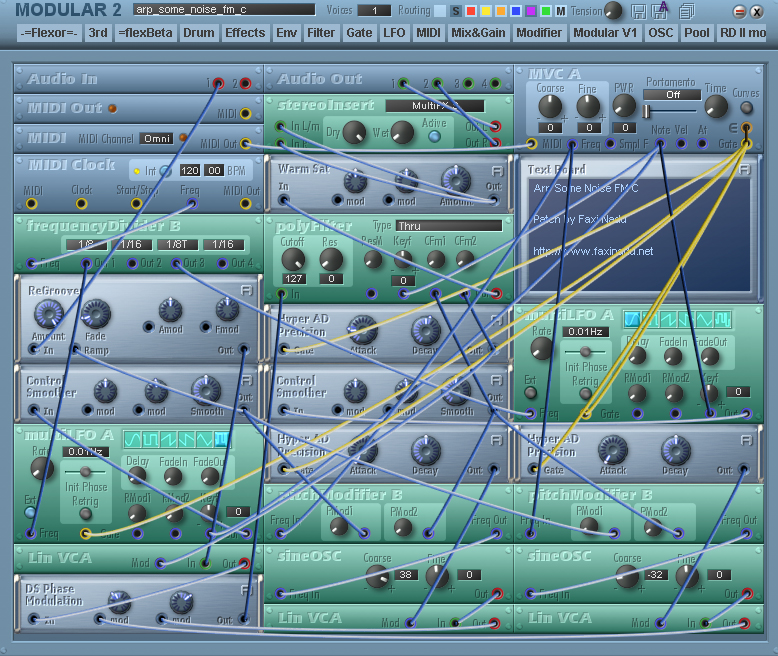This screenshot has width=778, height=656.
Task: Click the polyFilter Res knob
Action: click(x=331, y=260)
